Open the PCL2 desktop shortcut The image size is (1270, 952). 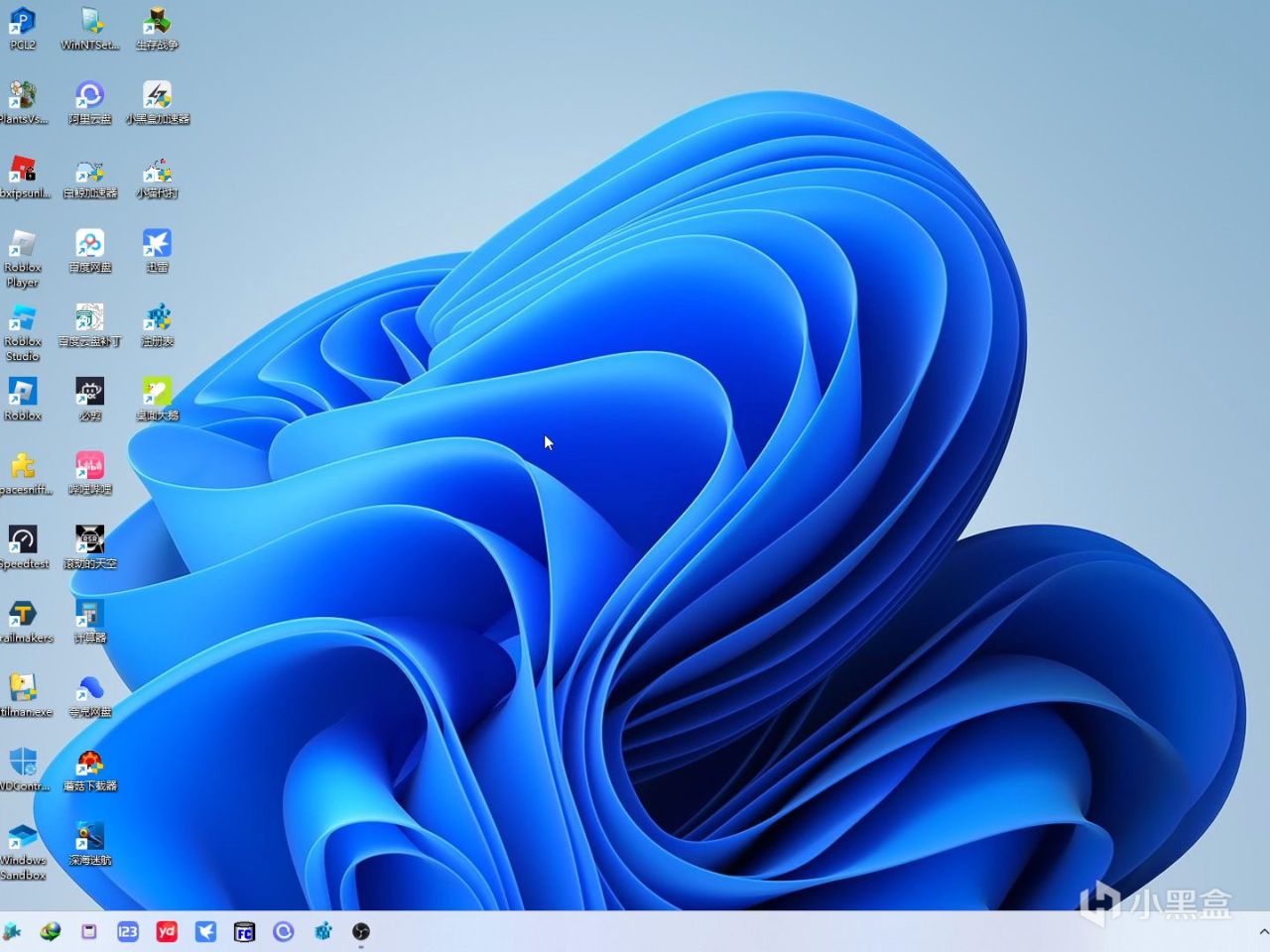(22, 28)
